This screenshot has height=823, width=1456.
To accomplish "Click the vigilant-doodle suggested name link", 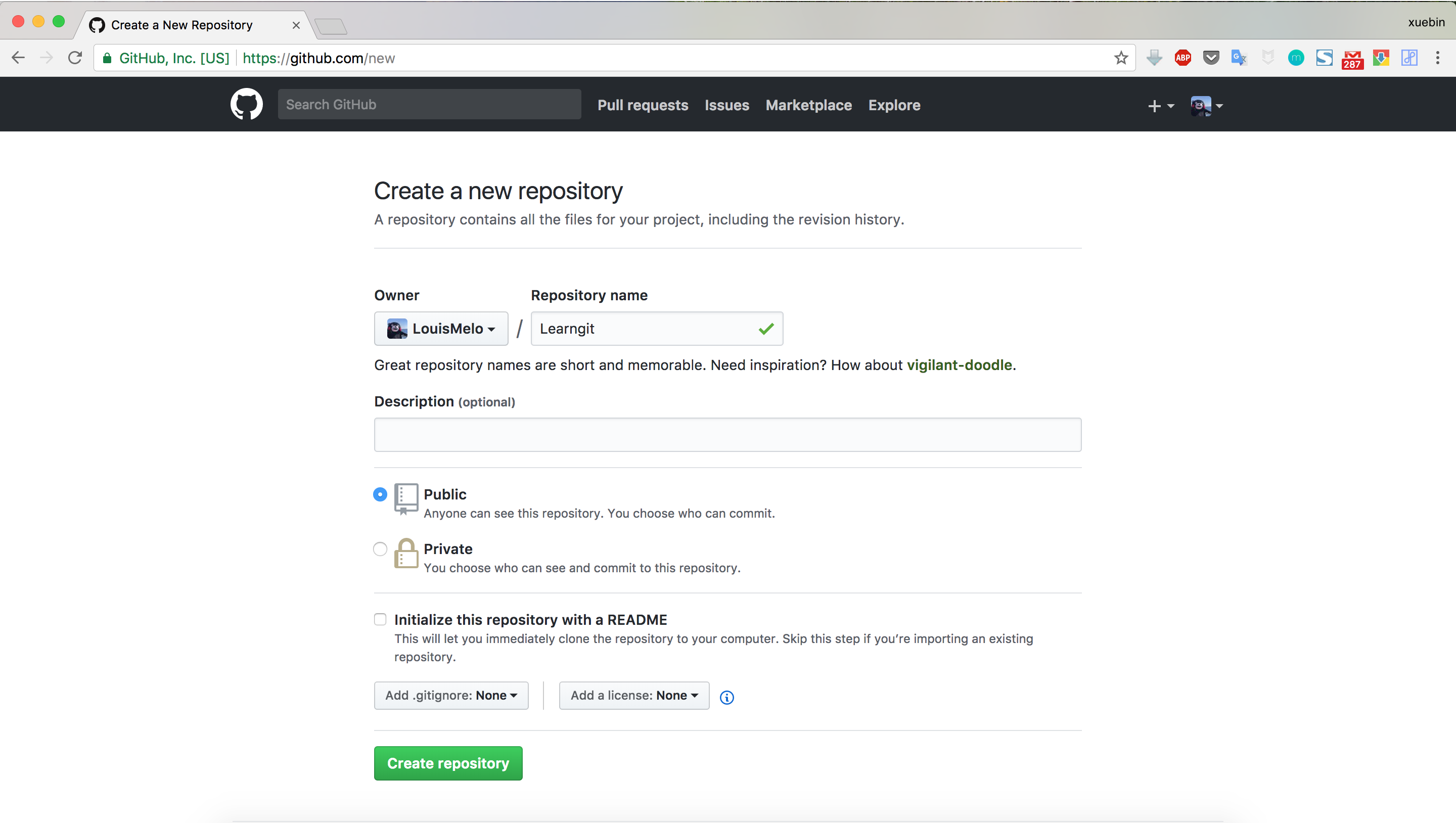I will coord(959,364).
